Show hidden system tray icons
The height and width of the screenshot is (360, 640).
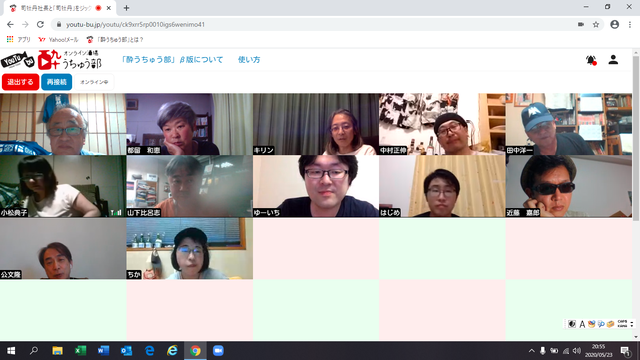point(531,351)
